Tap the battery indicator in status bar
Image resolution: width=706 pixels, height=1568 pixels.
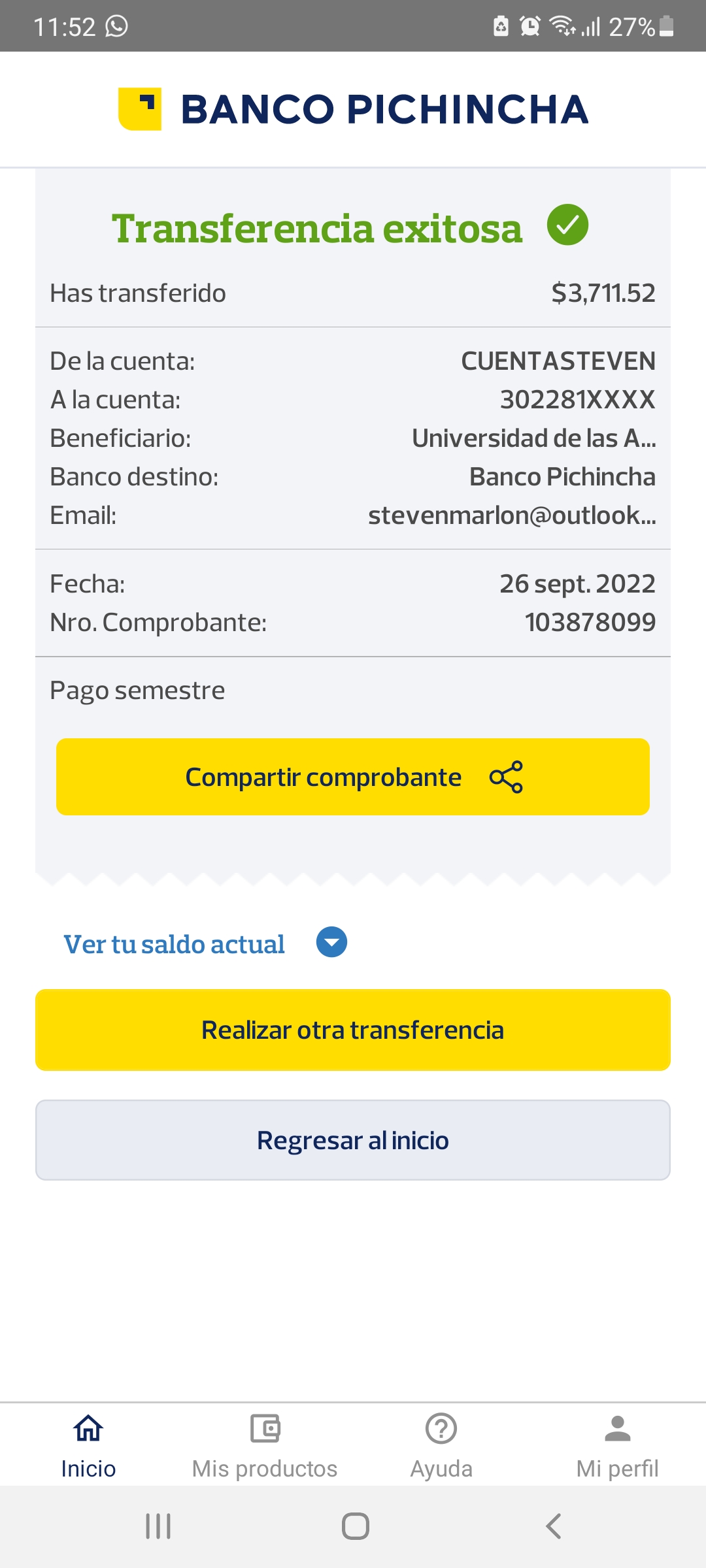coord(666,26)
